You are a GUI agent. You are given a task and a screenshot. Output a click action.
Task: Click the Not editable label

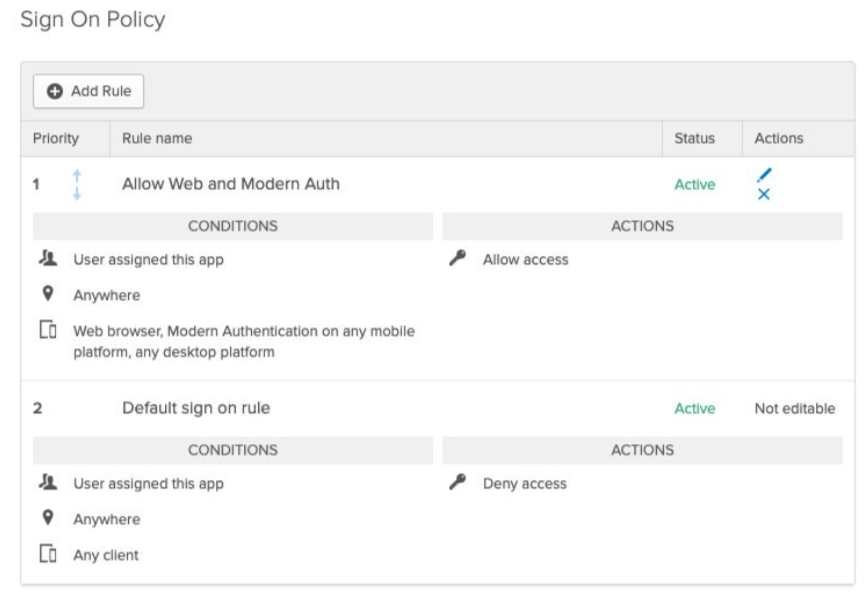[795, 408]
